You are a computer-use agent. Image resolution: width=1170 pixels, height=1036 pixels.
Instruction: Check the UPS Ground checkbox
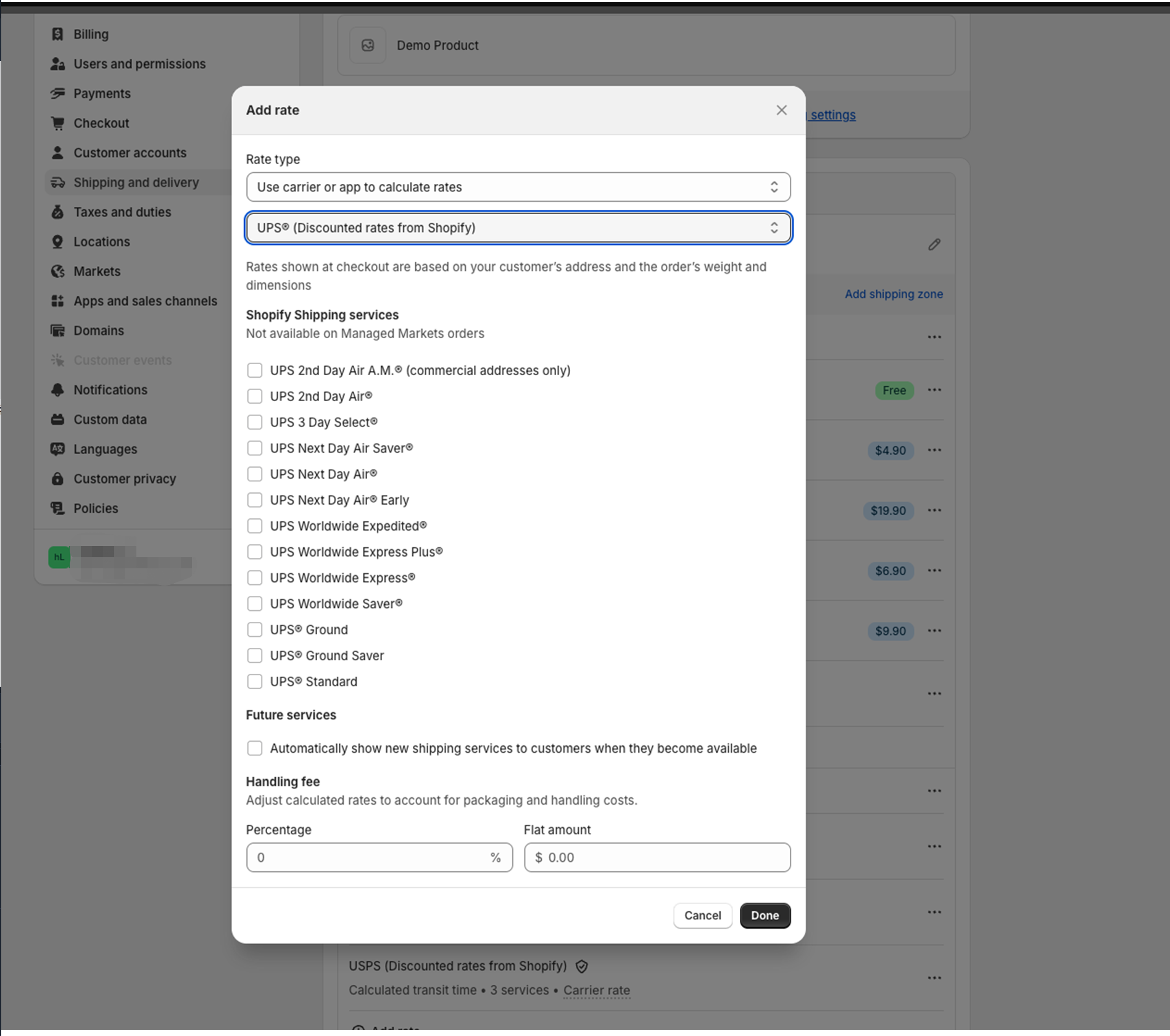point(254,629)
